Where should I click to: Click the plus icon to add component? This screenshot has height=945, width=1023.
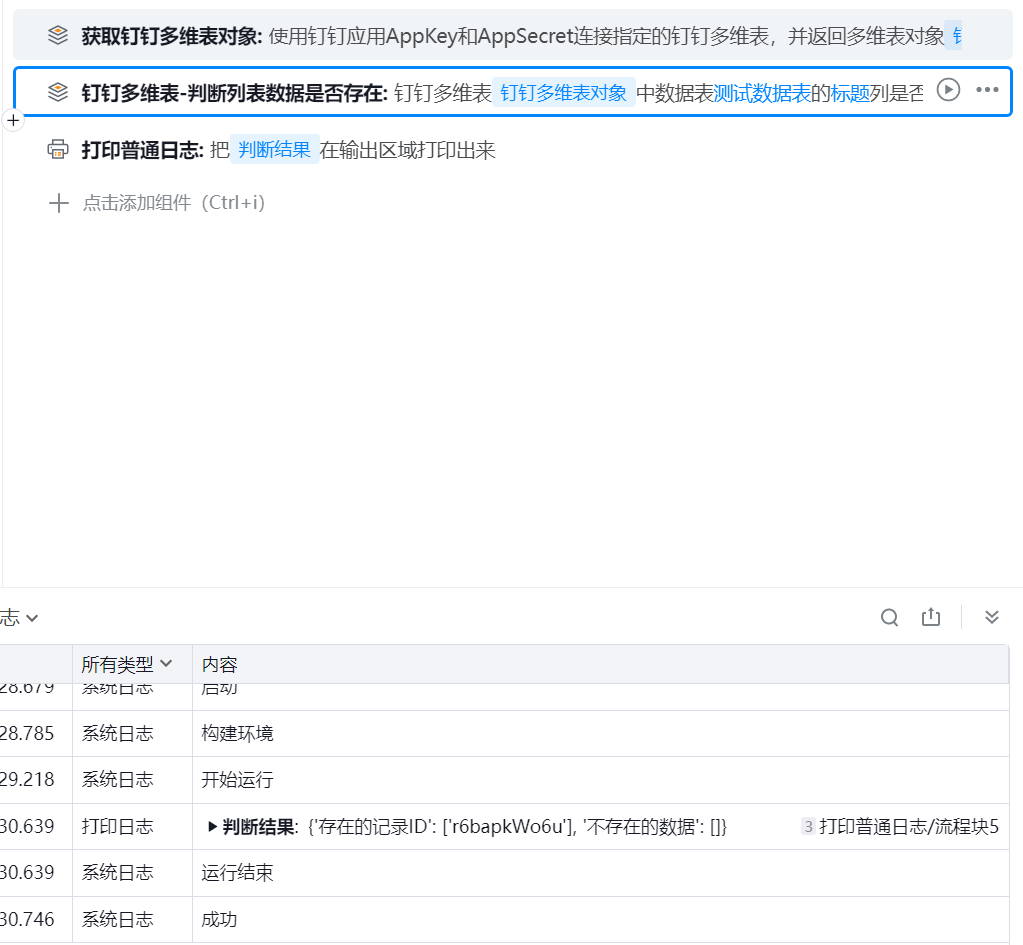tap(59, 203)
